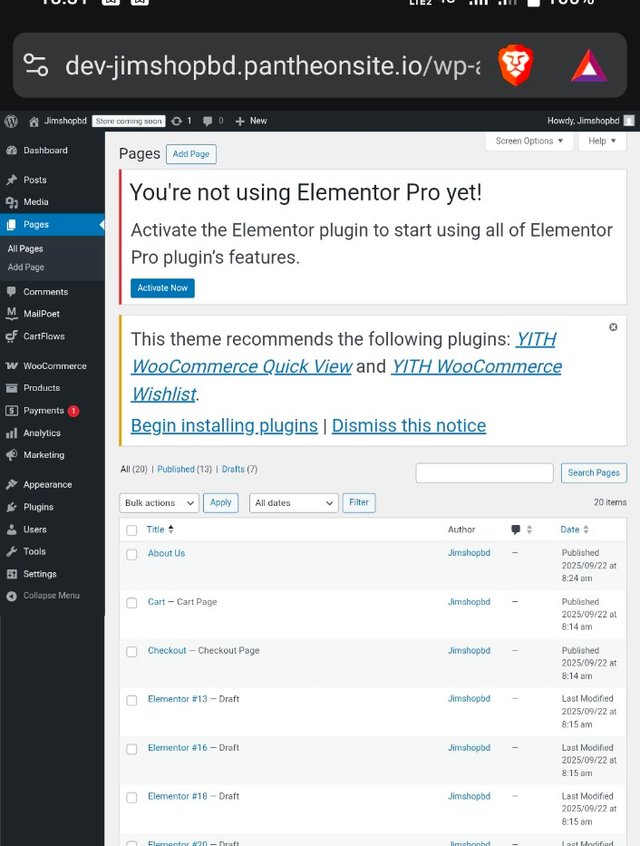Click the Dashboard gauge icon in sidebar
The image size is (640, 846).
[x=11, y=150]
